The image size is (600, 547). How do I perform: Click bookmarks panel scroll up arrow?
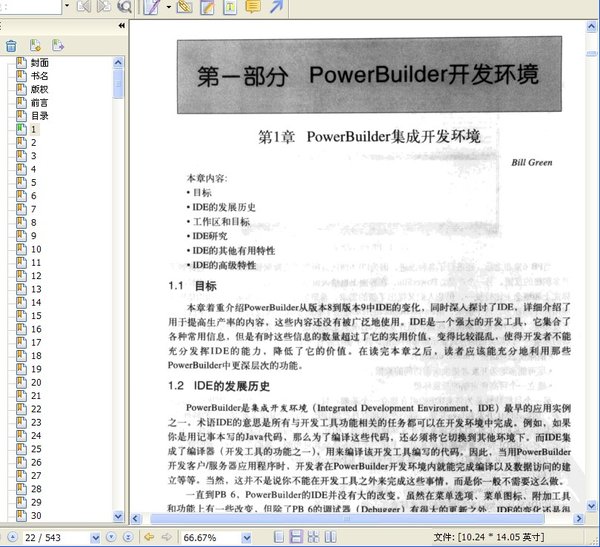(x=118, y=62)
